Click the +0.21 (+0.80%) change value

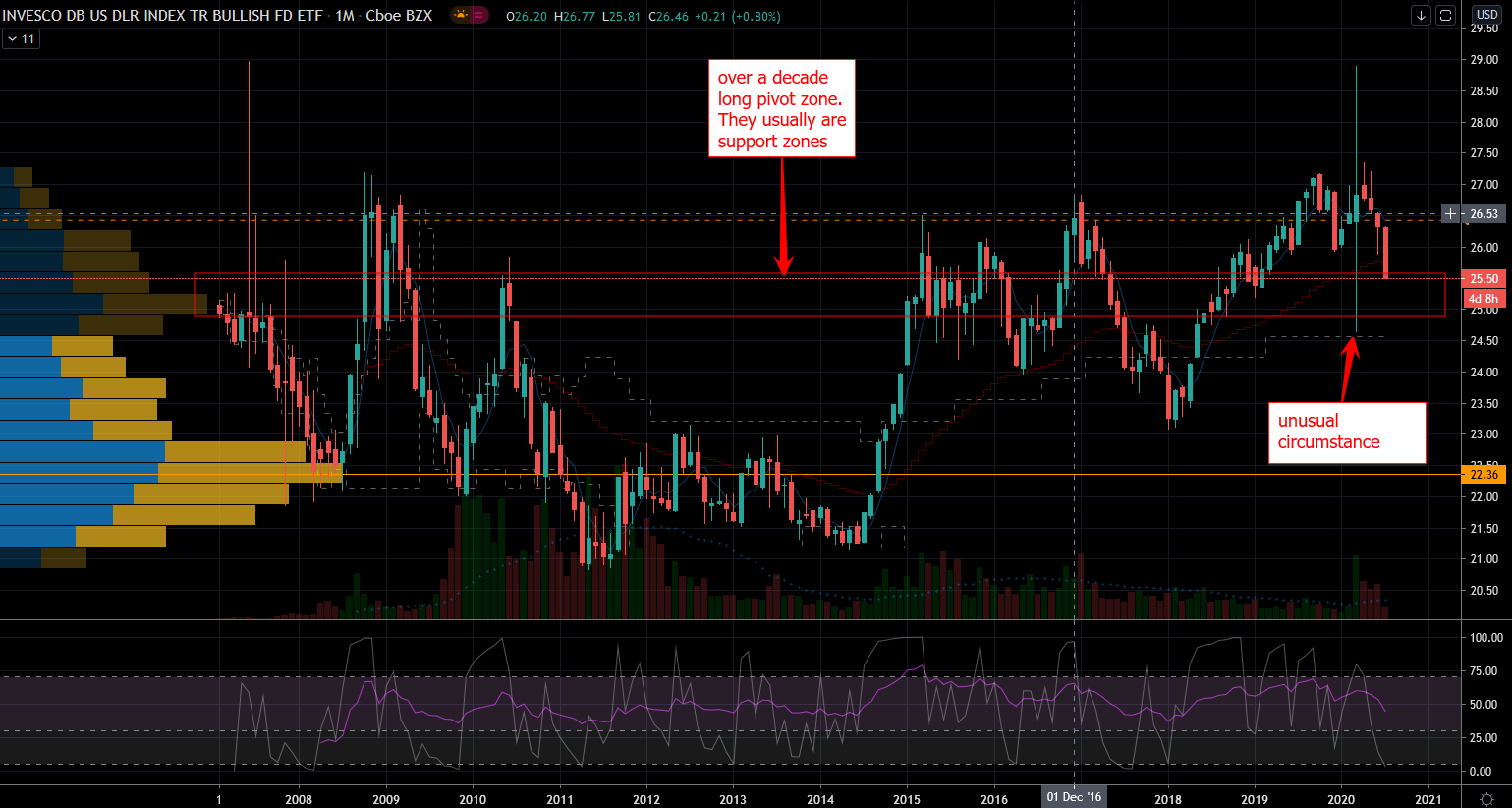(x=738, y=17)
